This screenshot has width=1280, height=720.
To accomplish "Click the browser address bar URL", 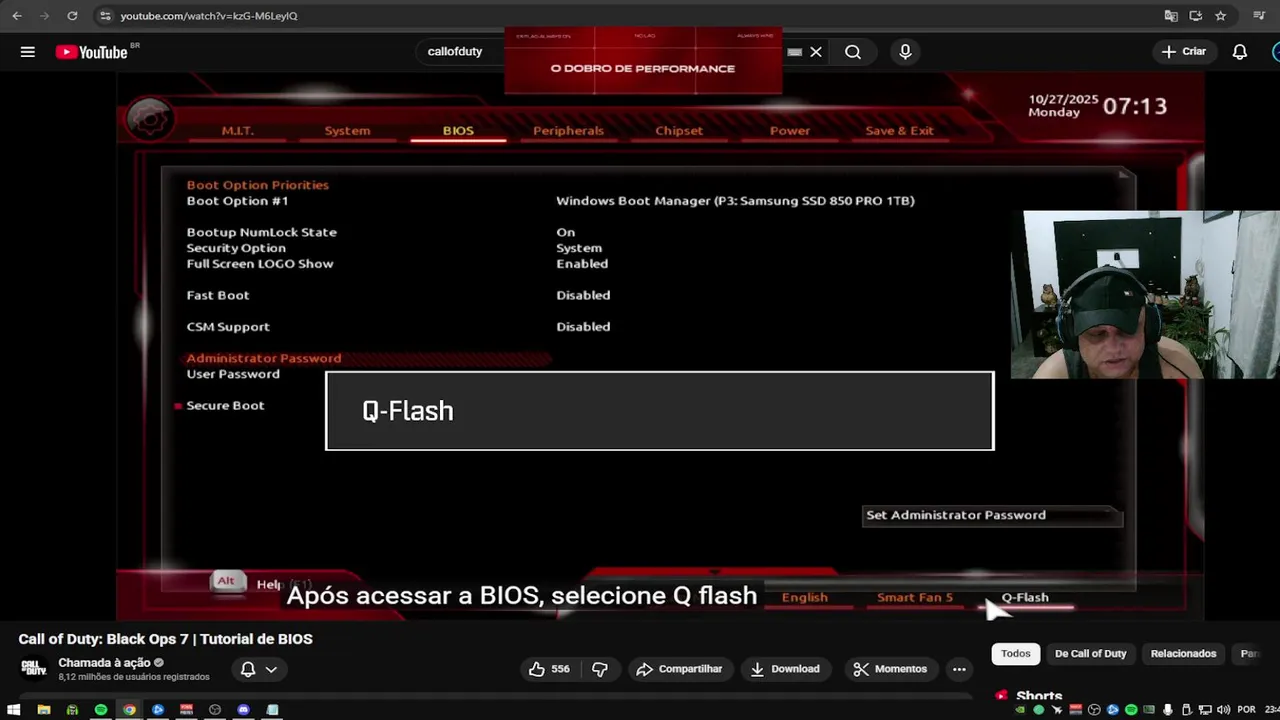I will tap(209, 16).
